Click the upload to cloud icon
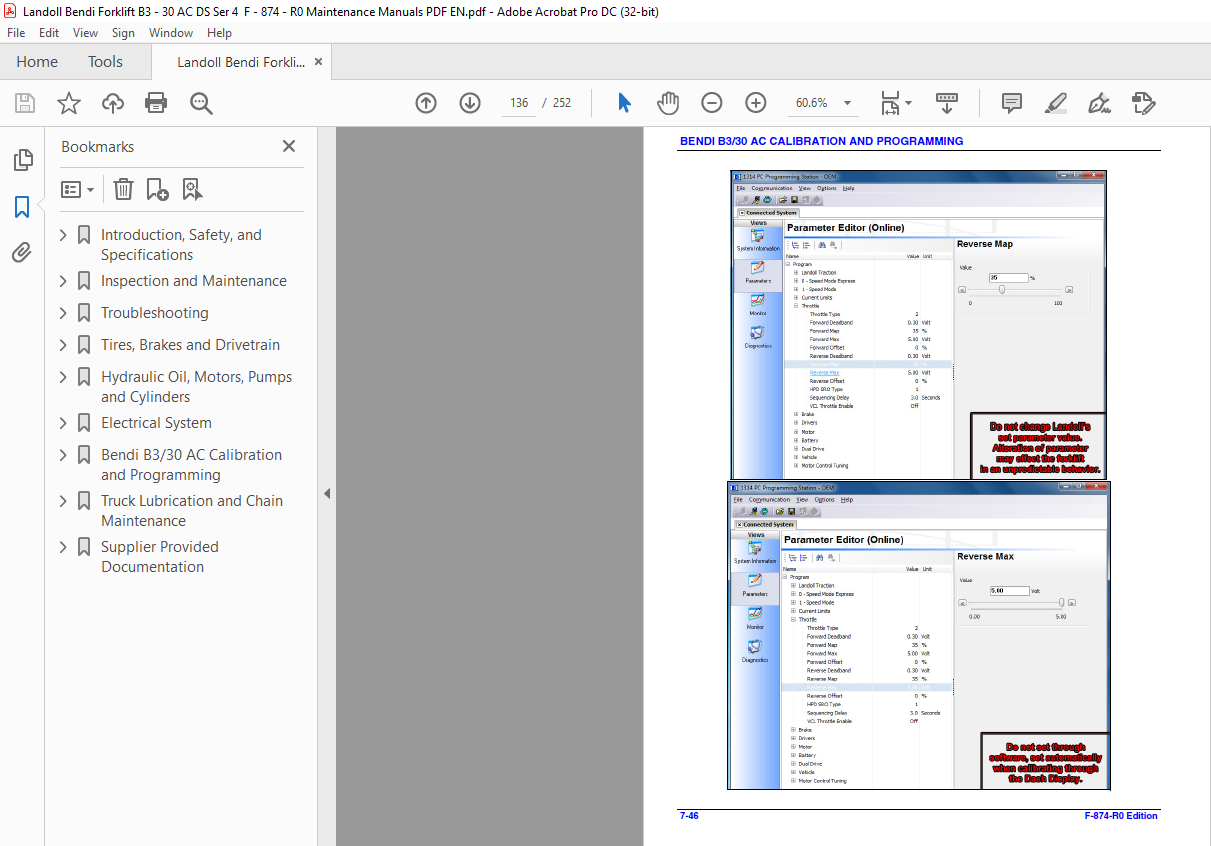The width and height of the screenshot is (1211, 846). click(113, 103)
